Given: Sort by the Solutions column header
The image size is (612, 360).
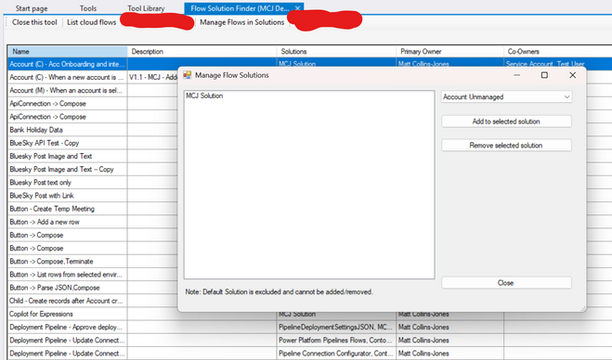Looking at the screenshot, I should tap(336, 51).
